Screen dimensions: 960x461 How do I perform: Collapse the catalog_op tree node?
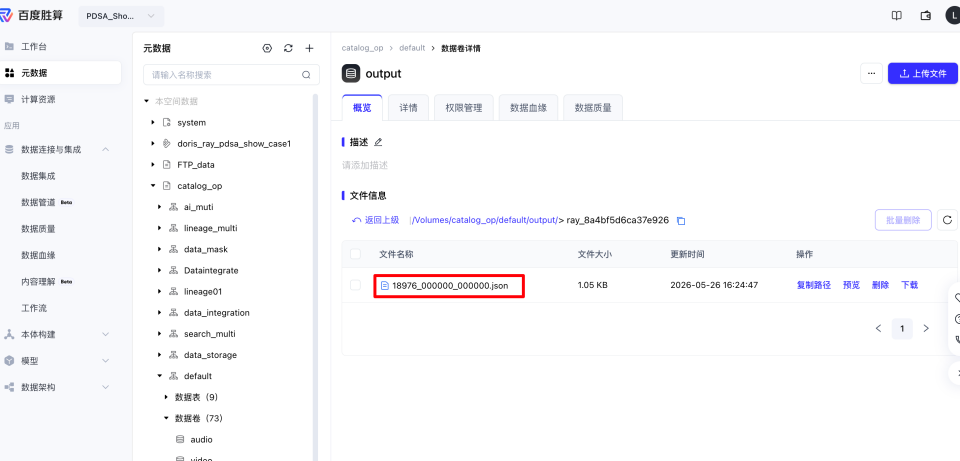[x=152, y=186]
